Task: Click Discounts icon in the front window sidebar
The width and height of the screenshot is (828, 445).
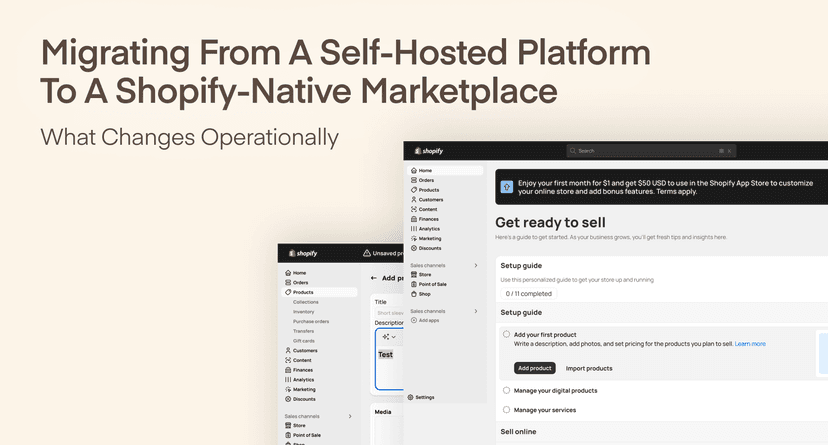Action: 414,248
